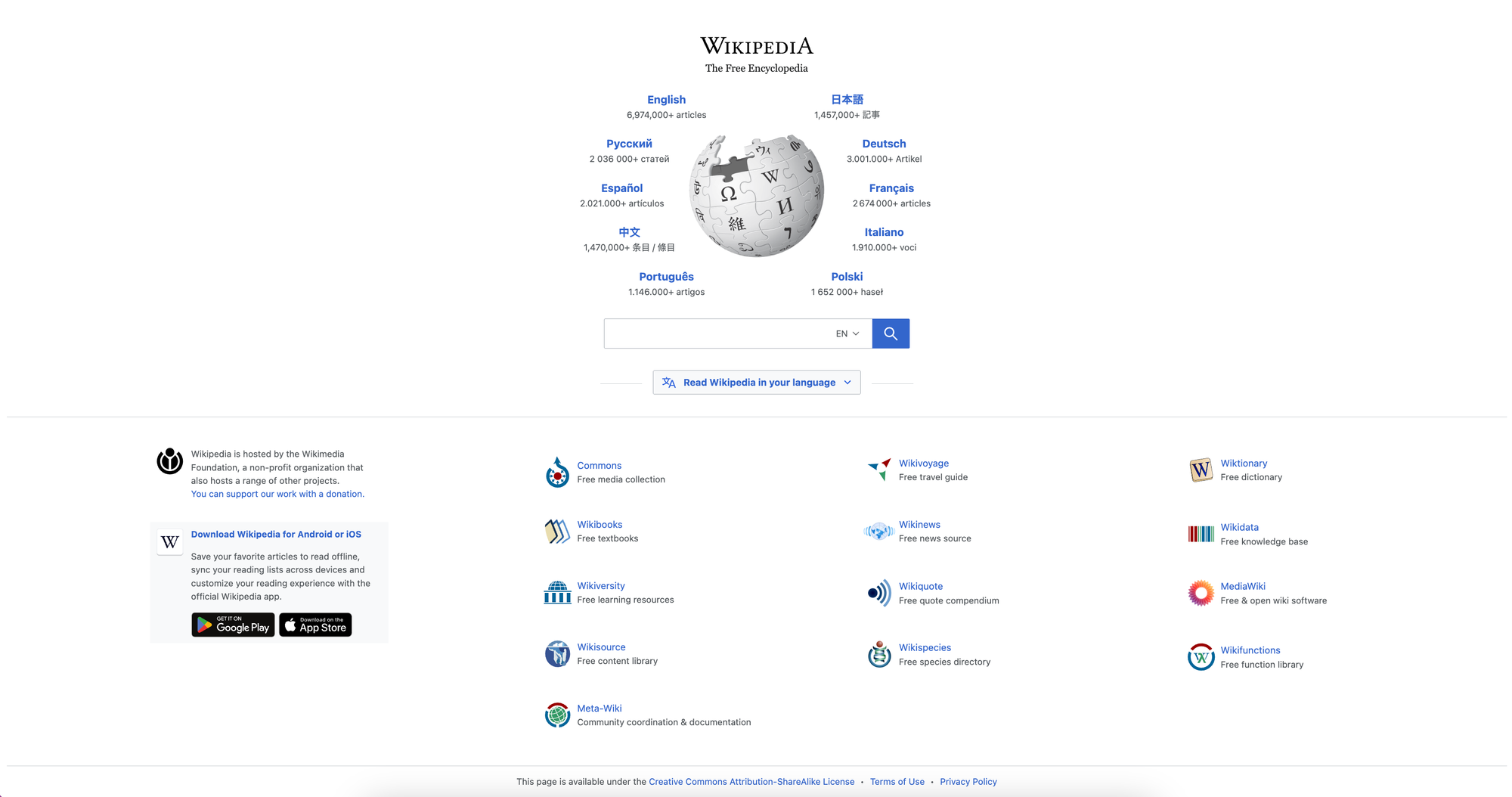Image resolution: width=1512 pixels, height=797 pixels.
Task: Open the MediaWiki text link
Action: click(1242, 587)
